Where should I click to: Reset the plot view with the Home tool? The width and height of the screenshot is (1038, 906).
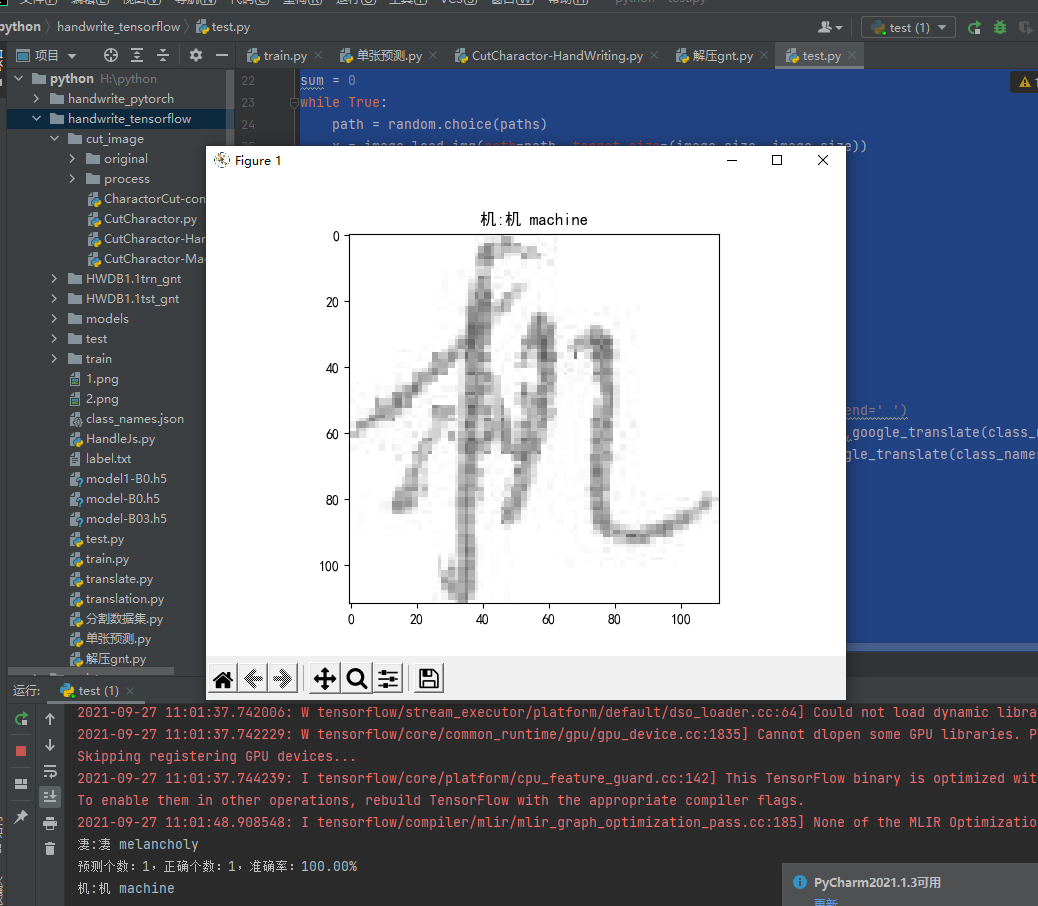coord(222,678)
